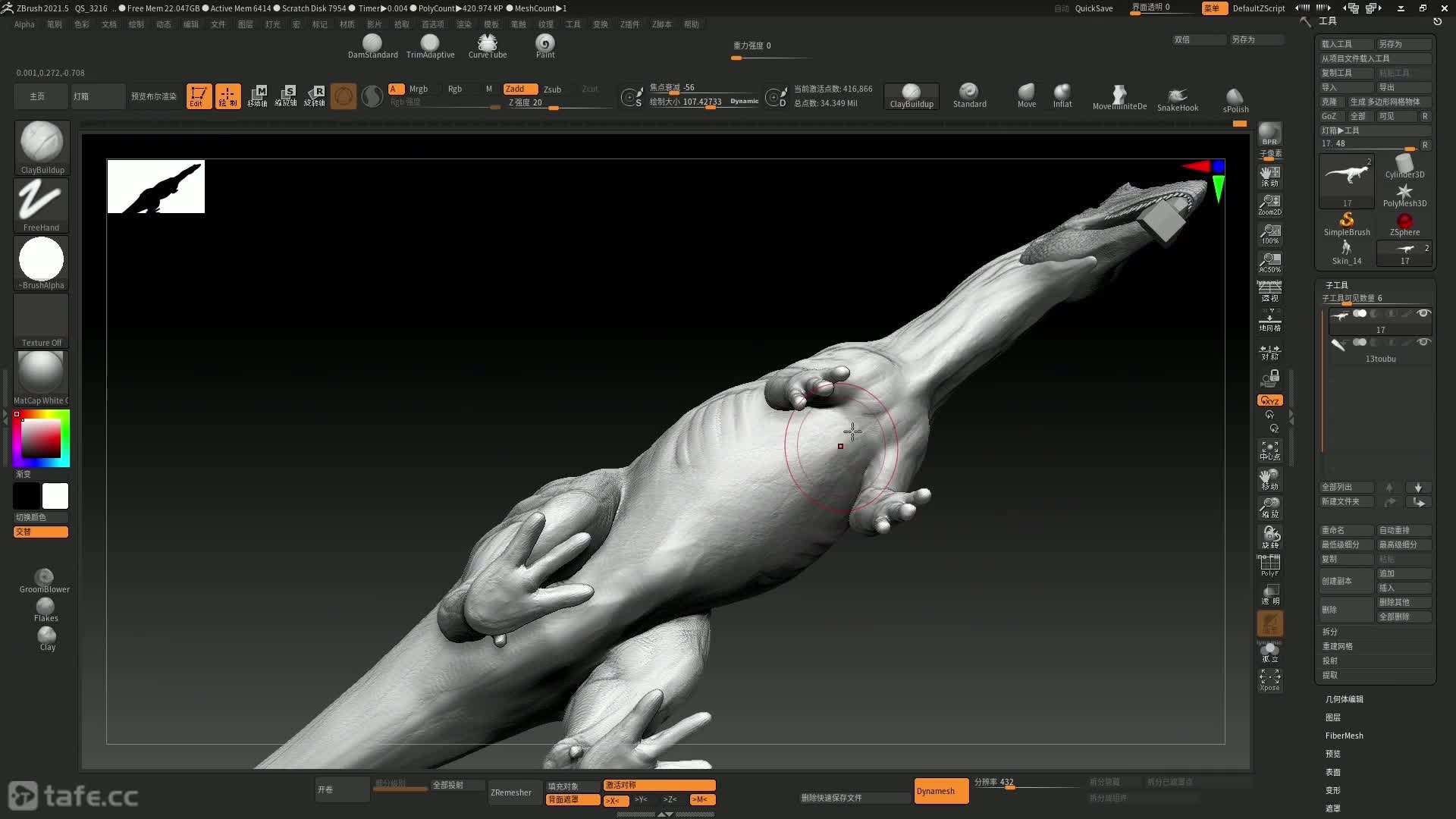Open the Alpha menu

click(24, 24)
